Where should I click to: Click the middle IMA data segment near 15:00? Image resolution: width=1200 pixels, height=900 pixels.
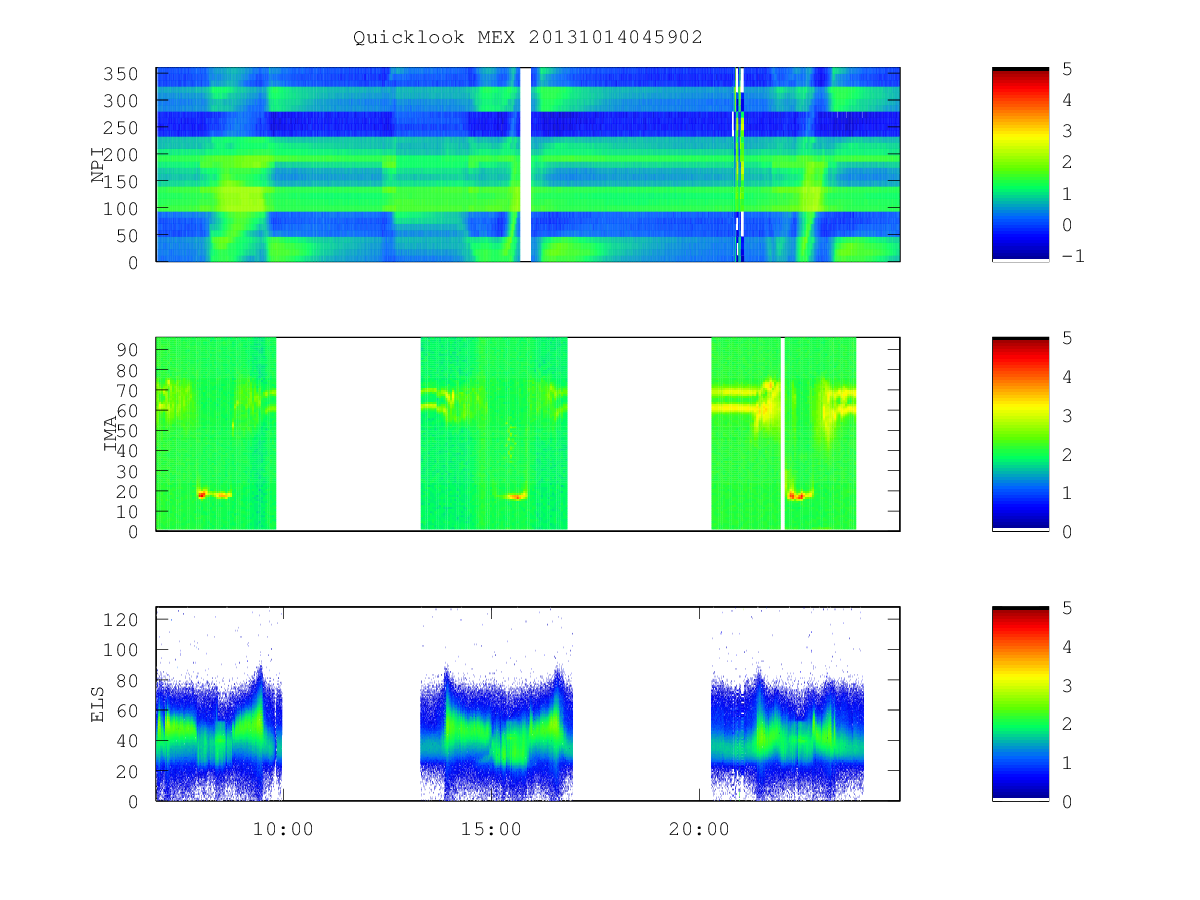pyautogui.click(x=494, y=433)
